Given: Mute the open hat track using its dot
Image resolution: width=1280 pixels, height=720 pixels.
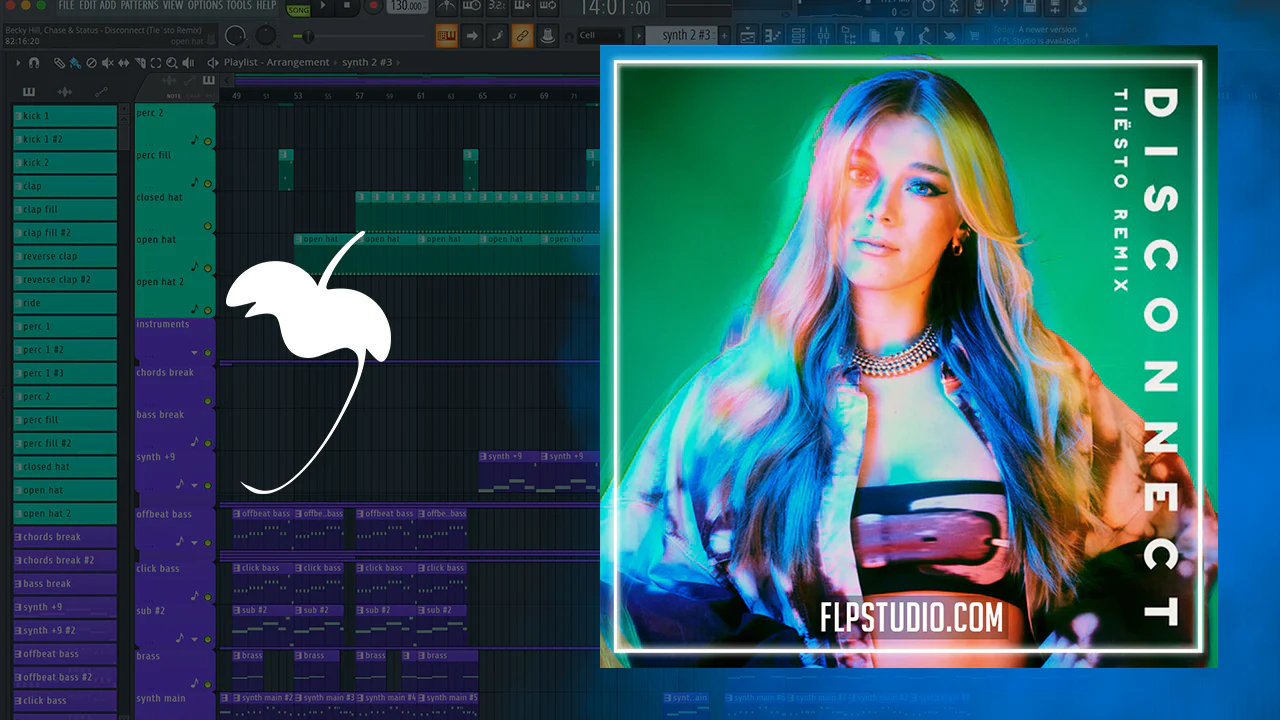Looking at the screenshot, I should tap(208, 268).
